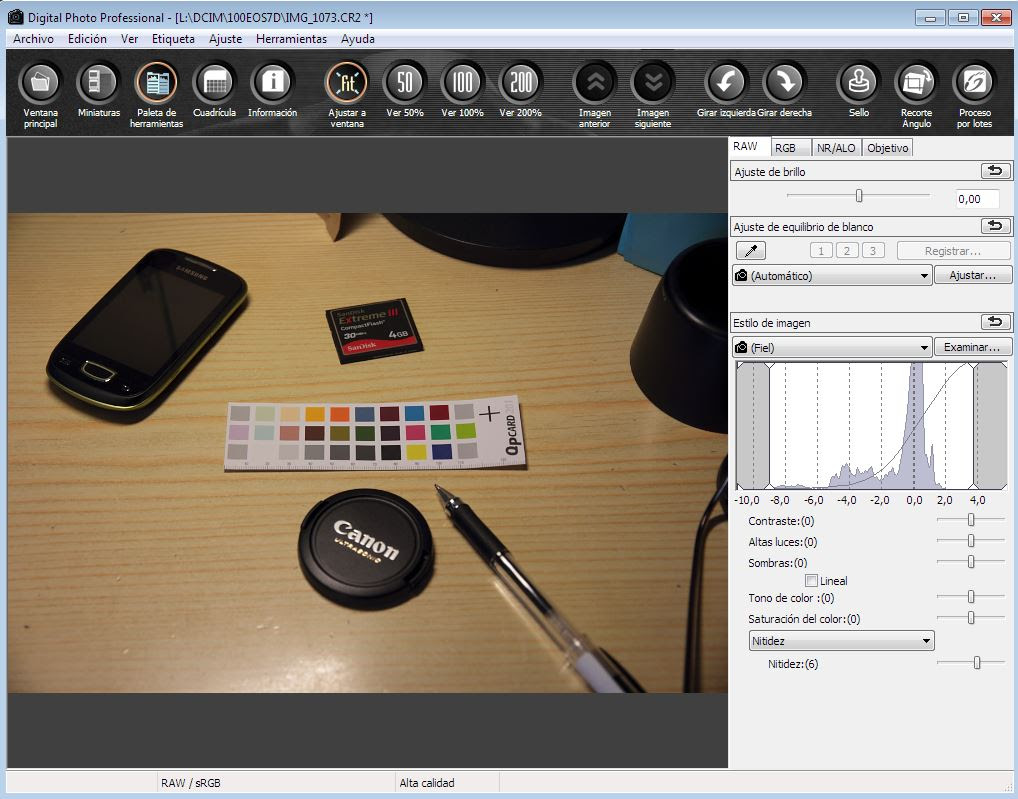Open the Ajuste menu
This screenshot has height=799, width=1018.
point(225,39)
